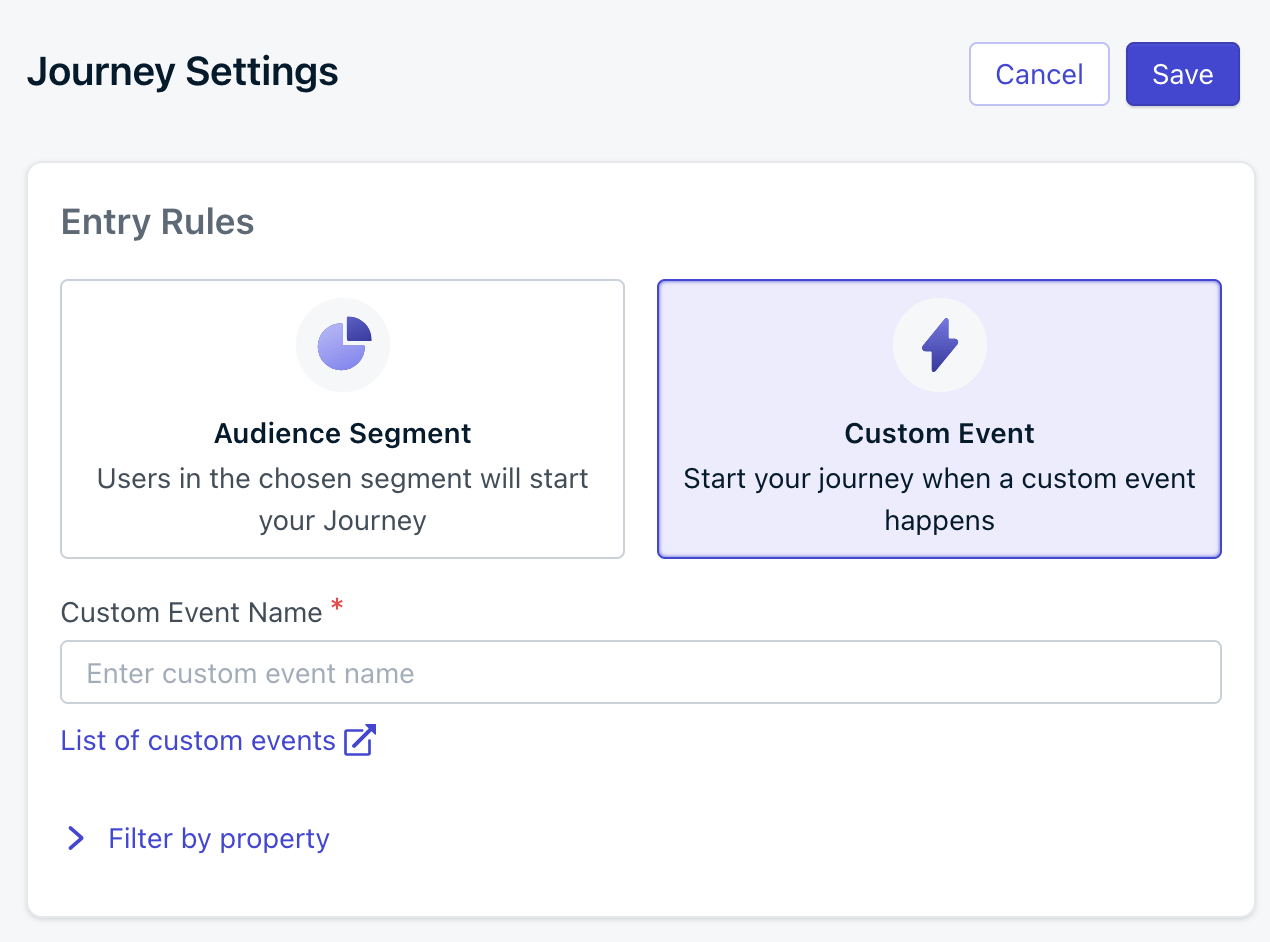Save the journey settings
This screenshot has height=942, width=1270.
[x=1183, y=74]
